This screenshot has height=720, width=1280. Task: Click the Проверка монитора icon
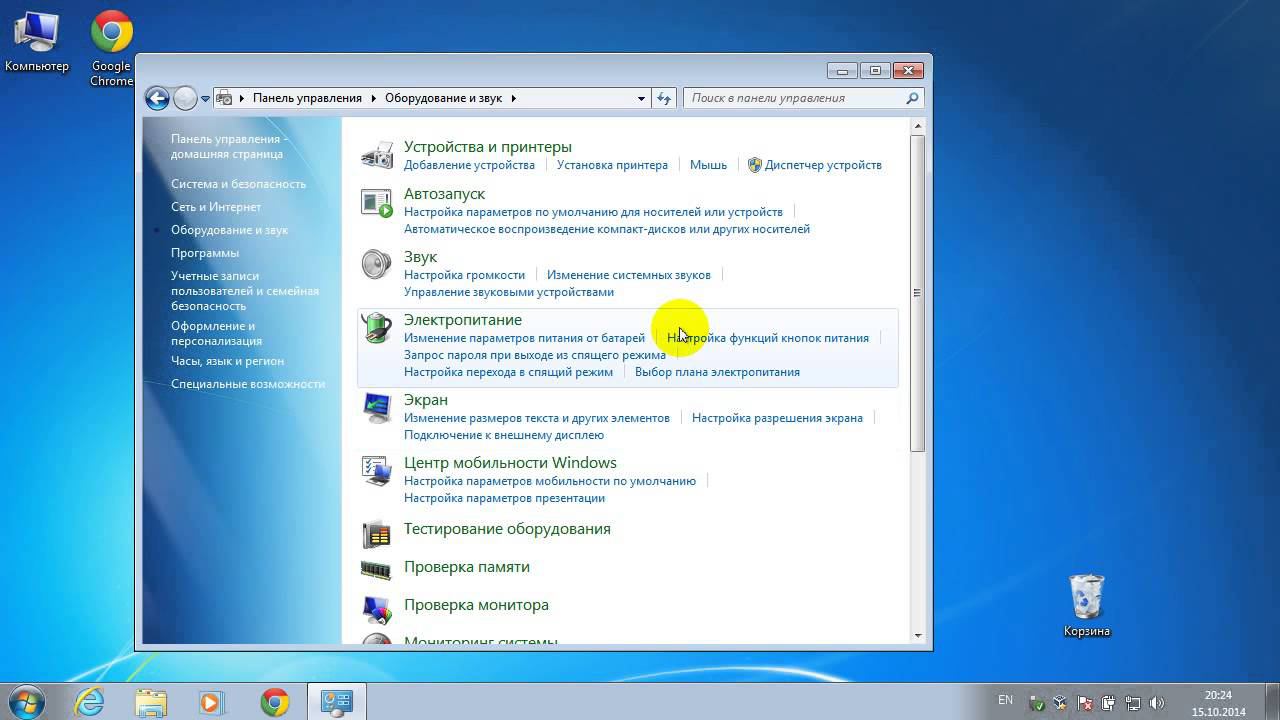pyautogui.click(x=377, y=608)
